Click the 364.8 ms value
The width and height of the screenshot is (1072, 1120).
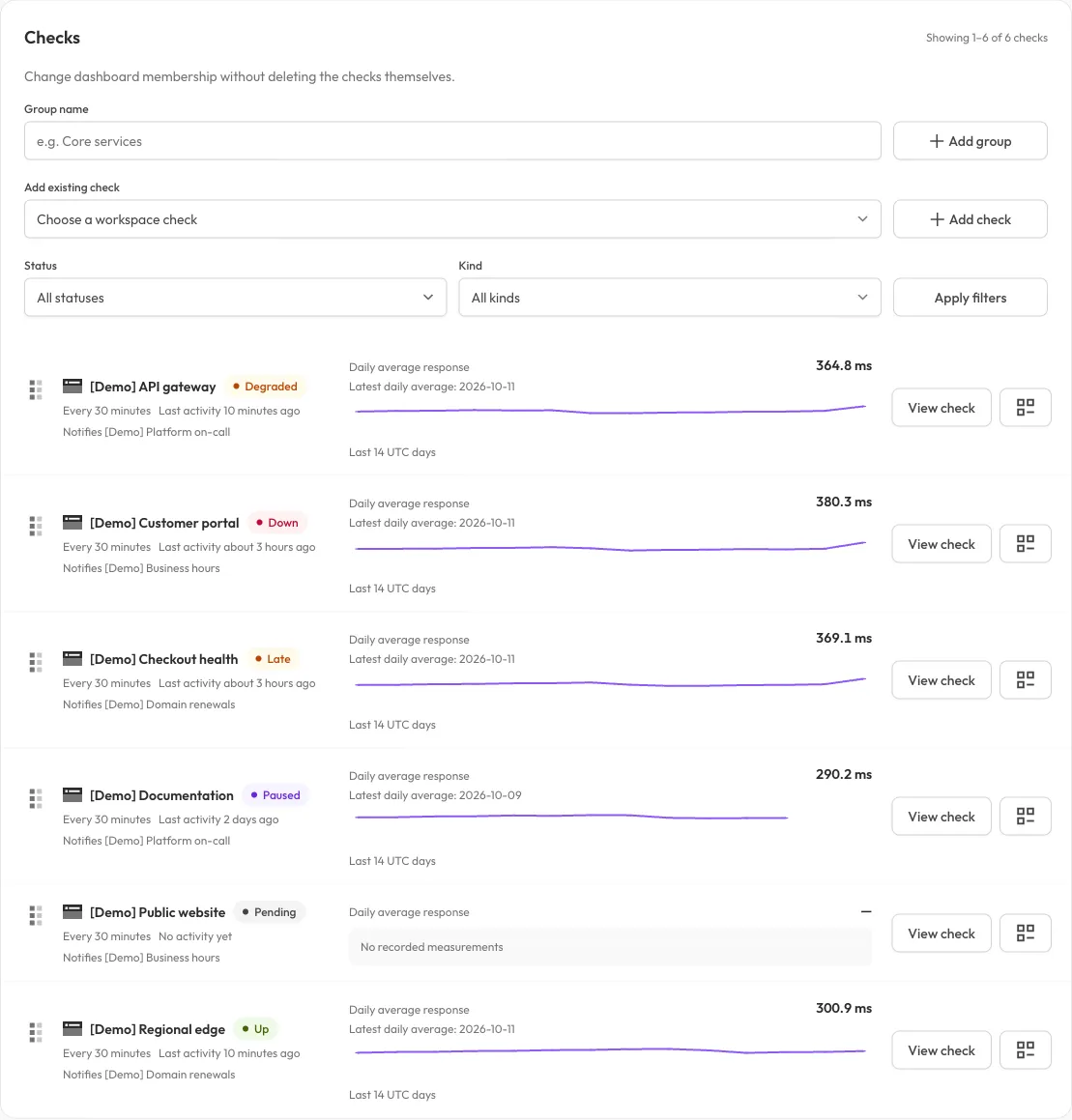coord(843,365)
